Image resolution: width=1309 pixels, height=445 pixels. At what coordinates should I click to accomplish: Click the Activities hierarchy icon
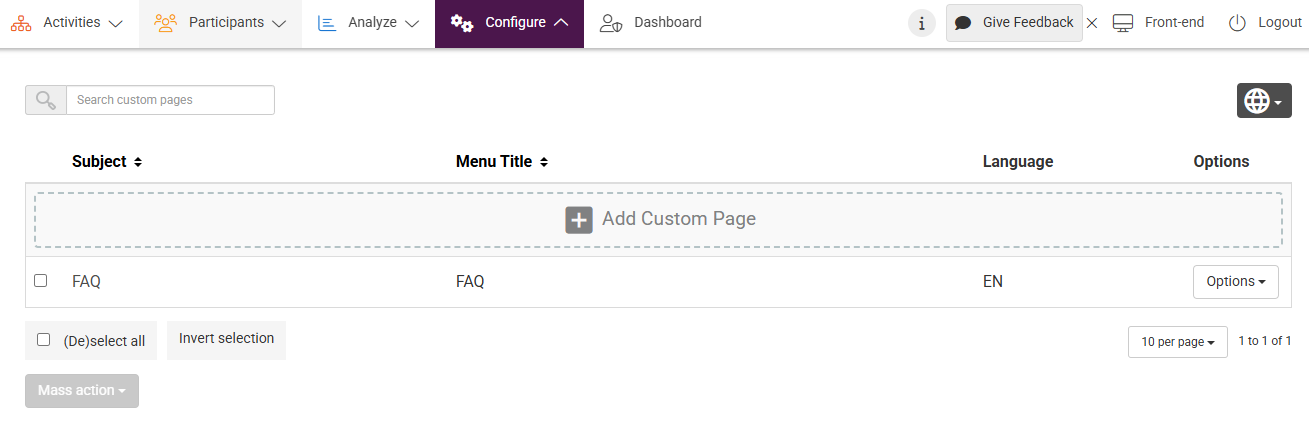21,23
